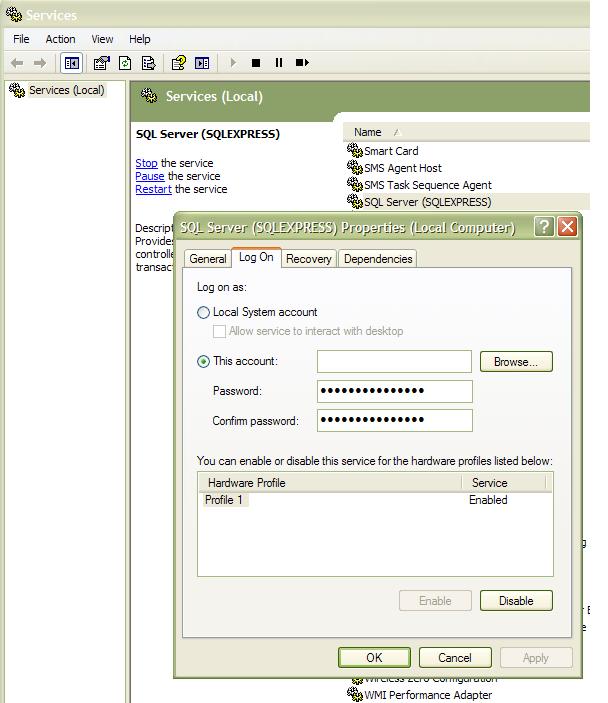Open the View menu
Viewport: 608px width, 703px height.
click(102, 39)
